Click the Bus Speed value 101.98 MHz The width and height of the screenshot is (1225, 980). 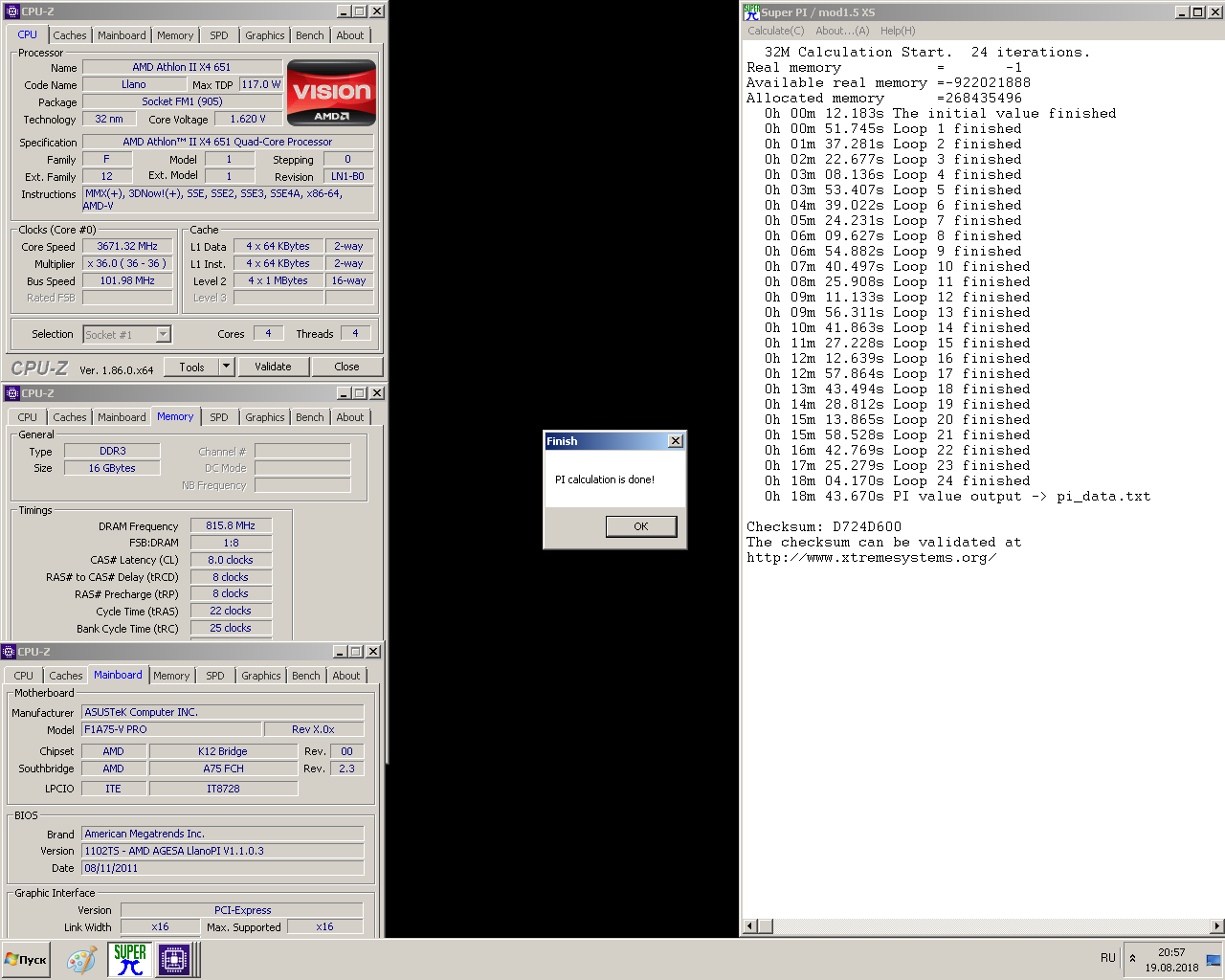tap(127, 280)
